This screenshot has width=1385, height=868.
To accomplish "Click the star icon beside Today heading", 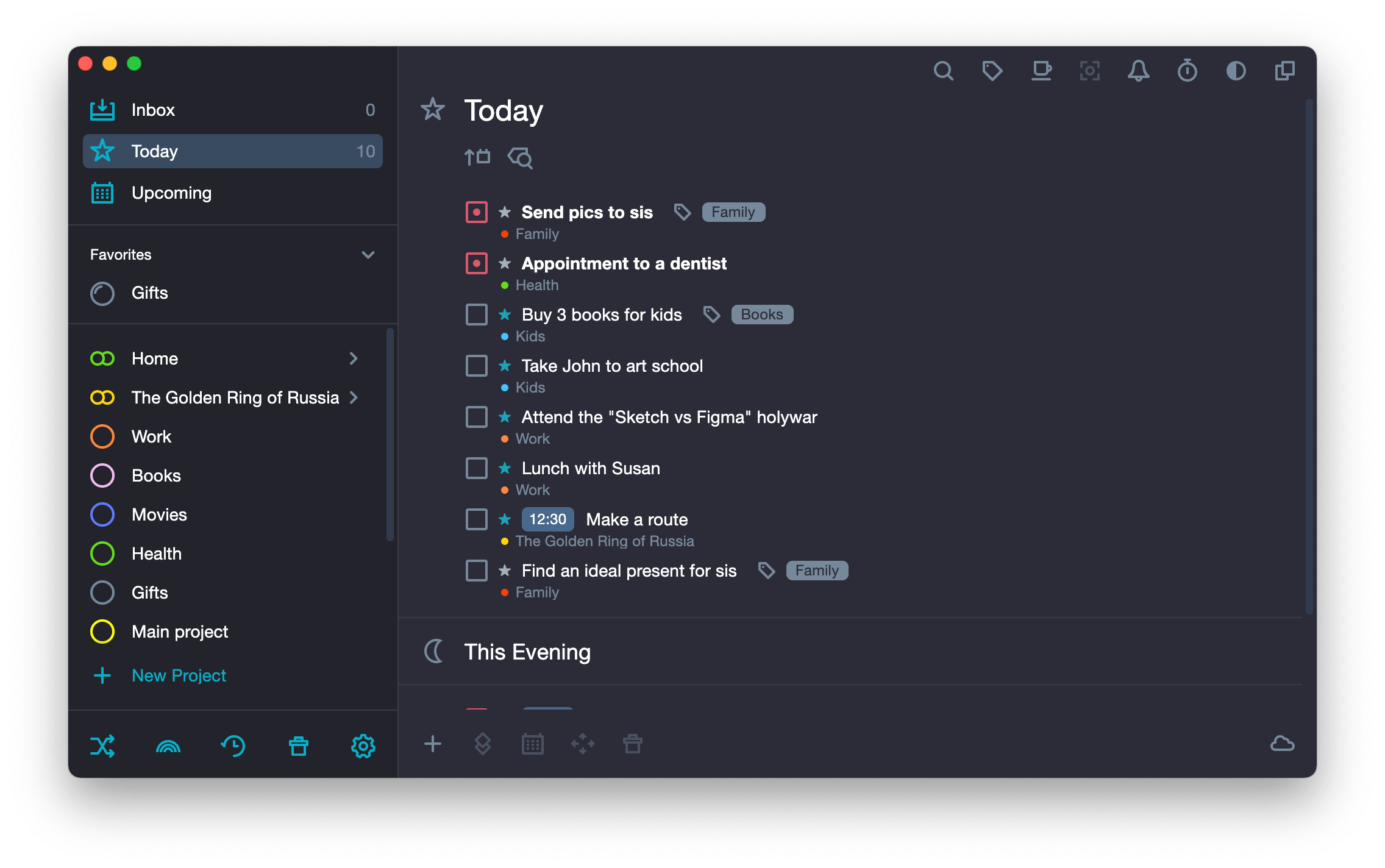I will pos(433,110).
